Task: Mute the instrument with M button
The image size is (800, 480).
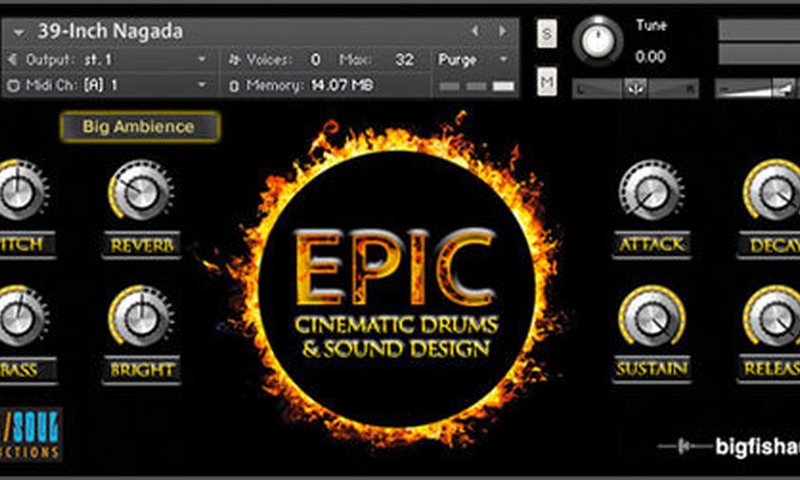Action: [547, 82]
